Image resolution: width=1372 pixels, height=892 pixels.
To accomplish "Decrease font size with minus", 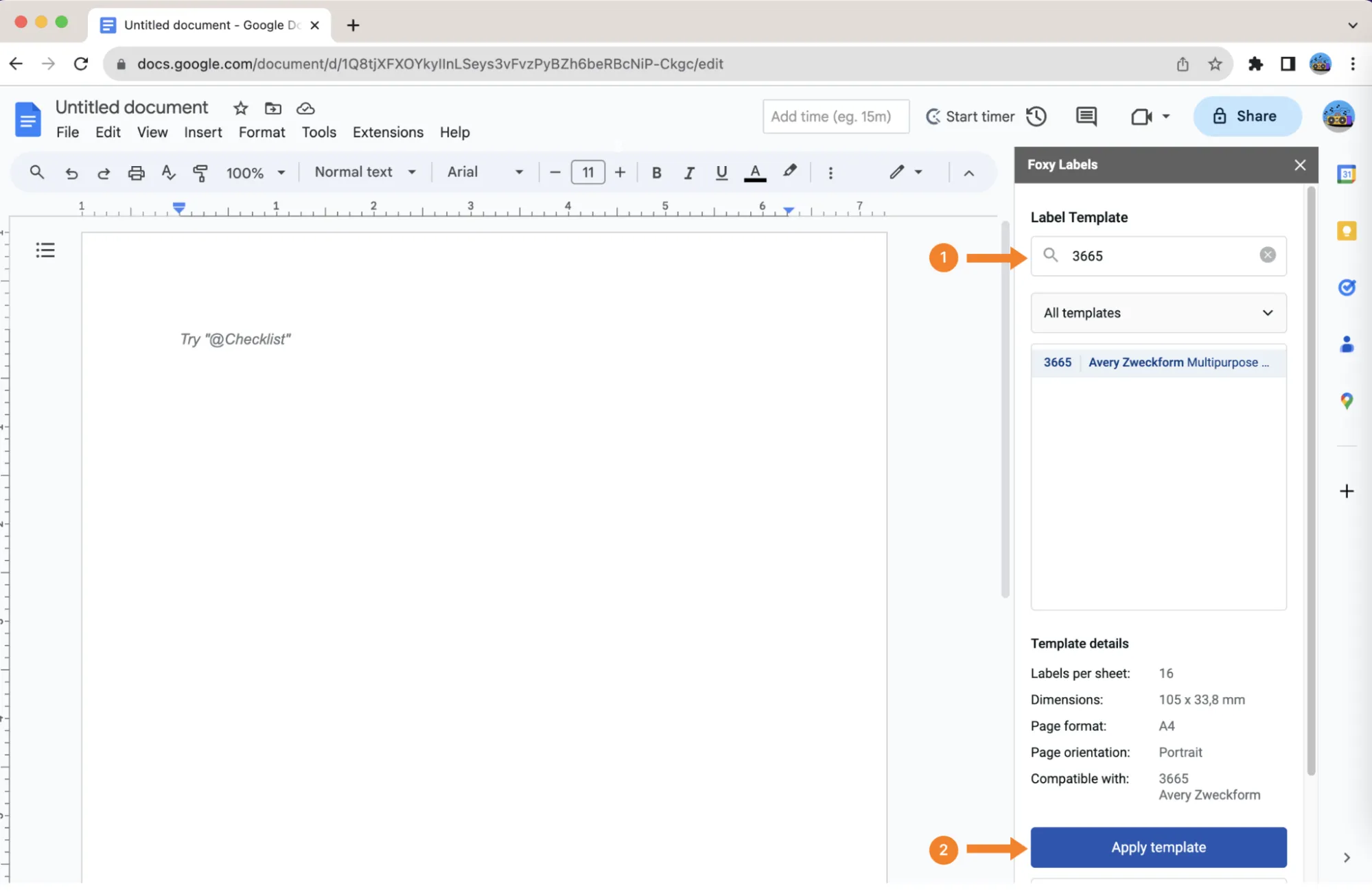I will [555, 172].
